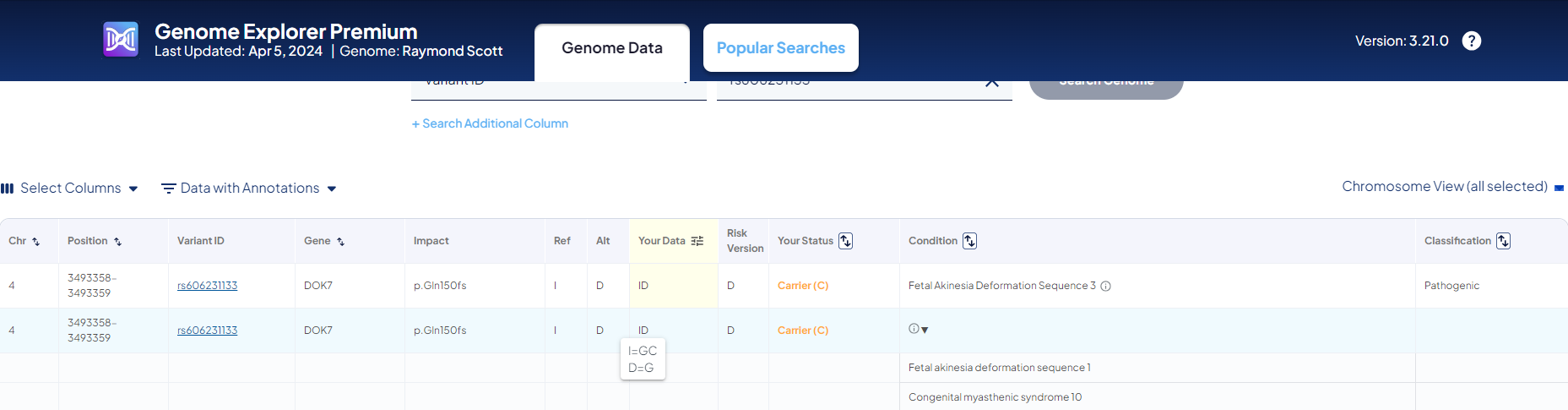The height and width of the screenshot is (410, 1568).
Task: Click Search Additional Column link
Action: tap(490, 123)
